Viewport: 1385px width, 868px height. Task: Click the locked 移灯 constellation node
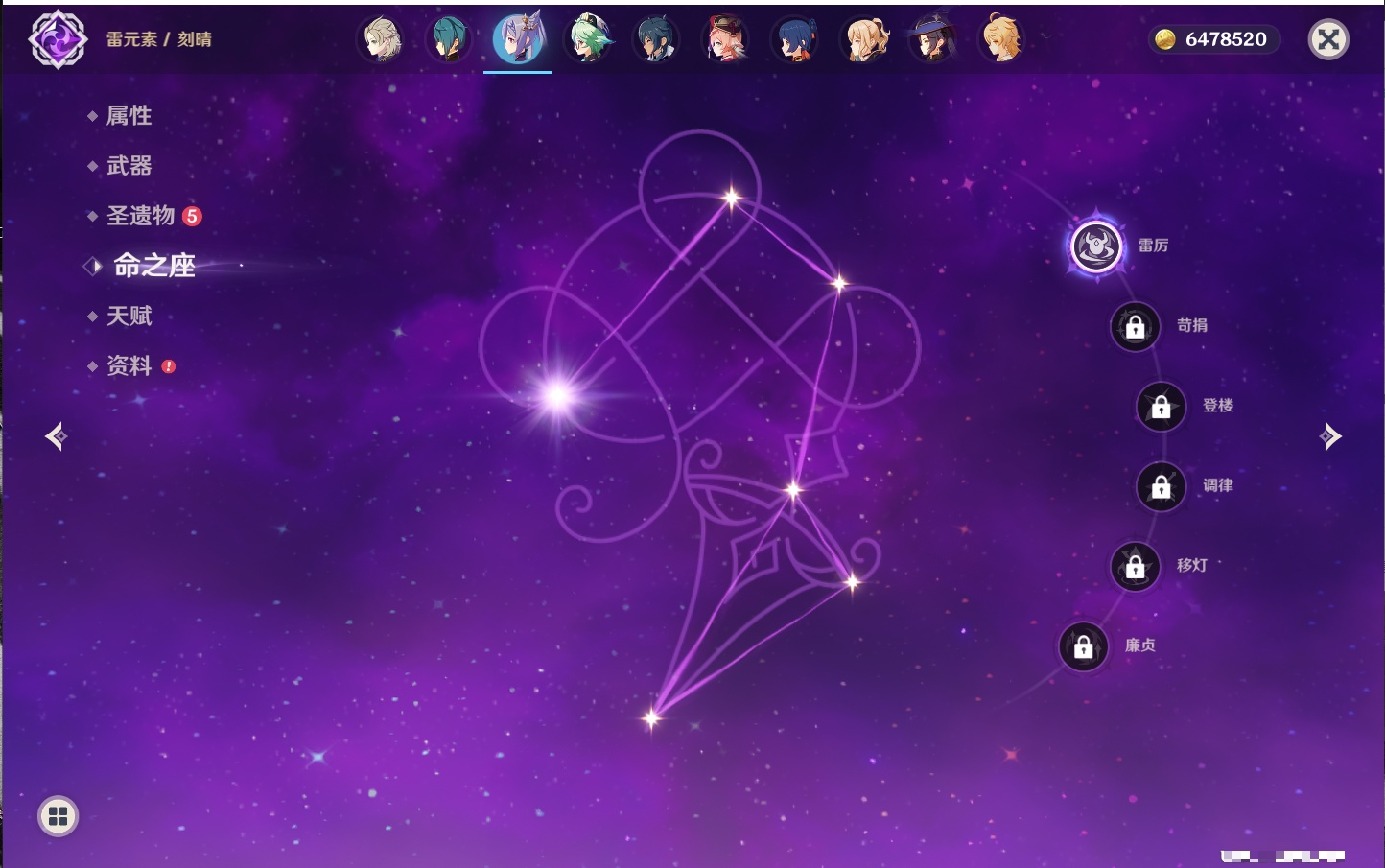click(x=1136, y=567)
